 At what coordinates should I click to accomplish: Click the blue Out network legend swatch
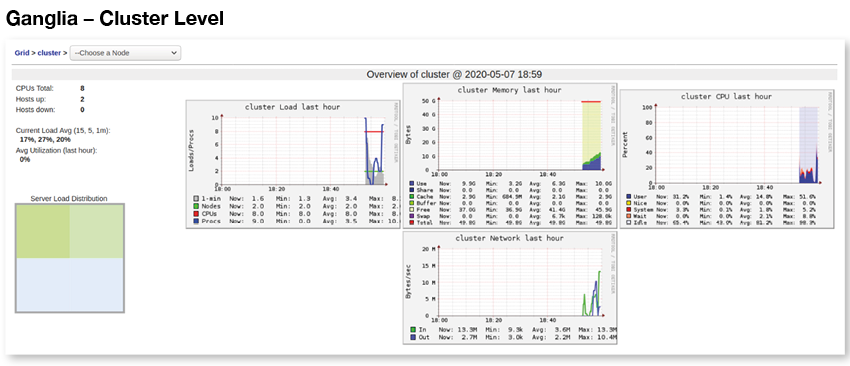[413, 337]
